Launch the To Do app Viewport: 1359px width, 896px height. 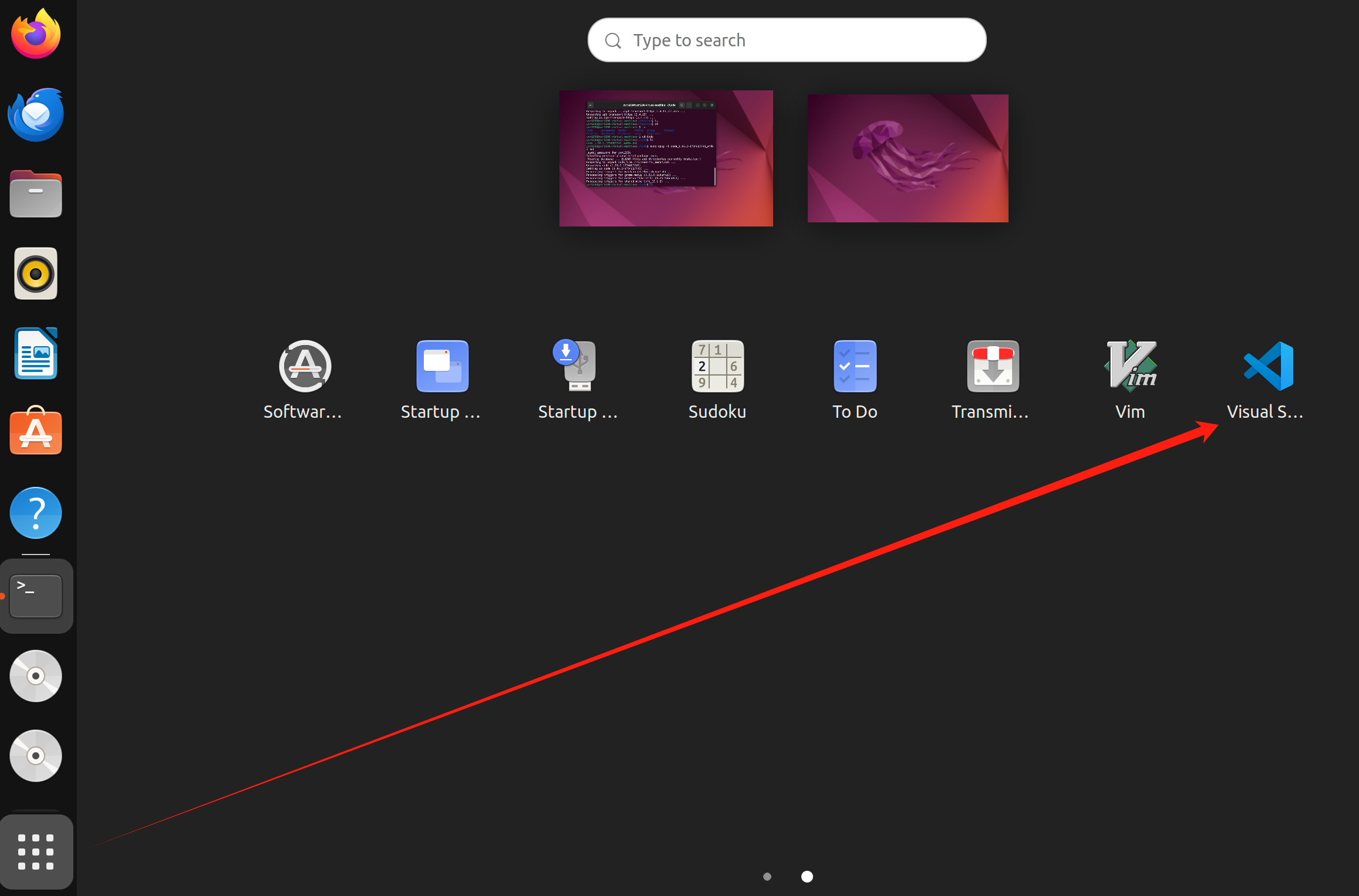855,367
